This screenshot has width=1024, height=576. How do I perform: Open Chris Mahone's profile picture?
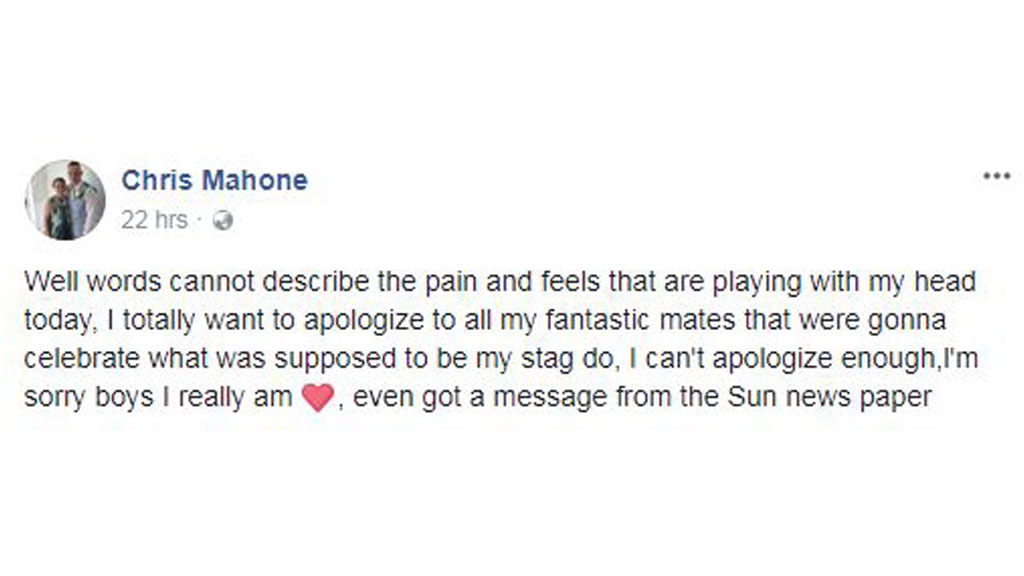click(x=65, y=200)
